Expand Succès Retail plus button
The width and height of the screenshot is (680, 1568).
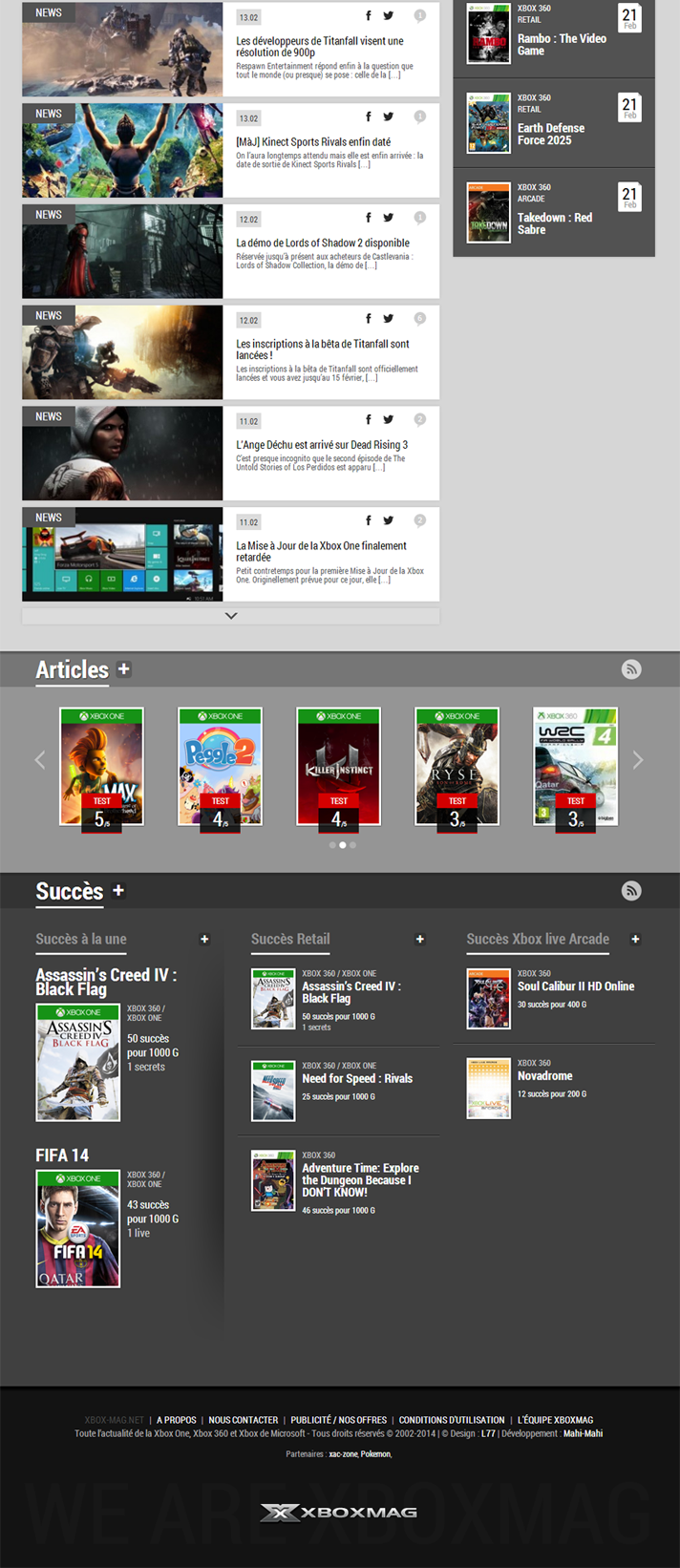pyautogui.click(x=419, y=940)
